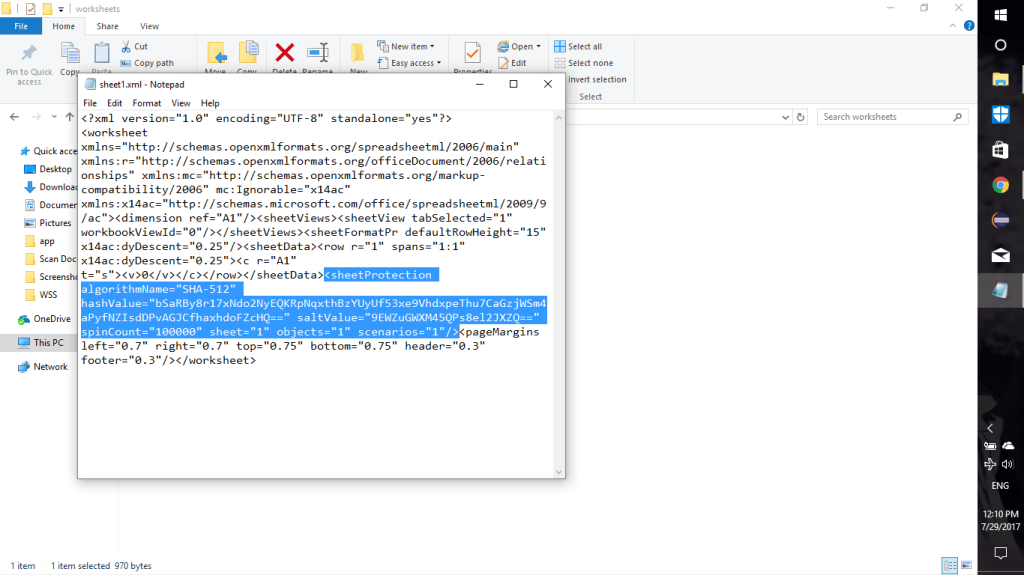
Task: Click the Cut scissors icon
Action: [127, 46]
